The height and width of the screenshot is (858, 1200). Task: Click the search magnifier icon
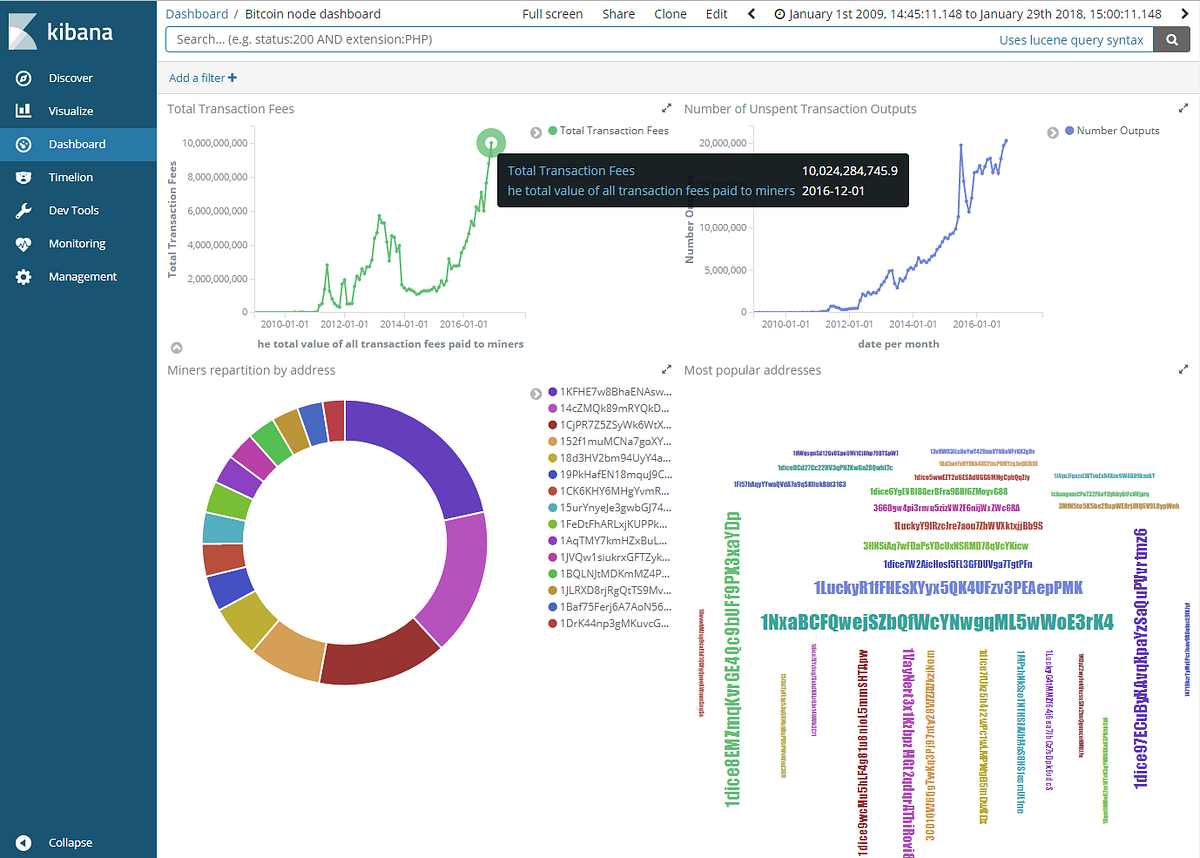tap(1171, 39)
